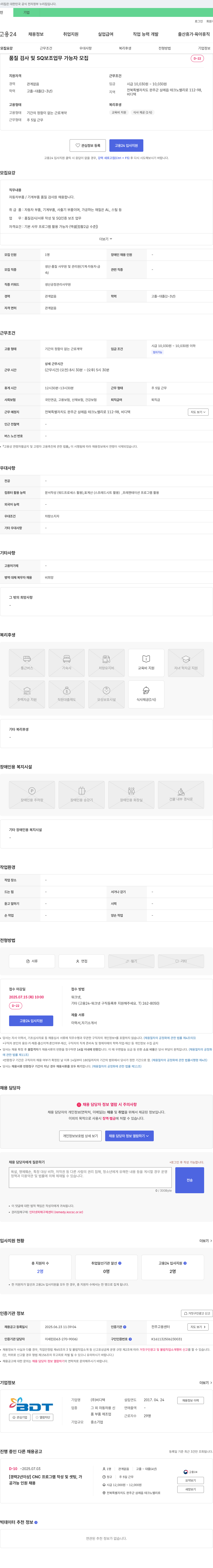213x1568 pixels.
Task: Open the CNC 프로그램 작성 job posting
Action: tap(46, 1480)
